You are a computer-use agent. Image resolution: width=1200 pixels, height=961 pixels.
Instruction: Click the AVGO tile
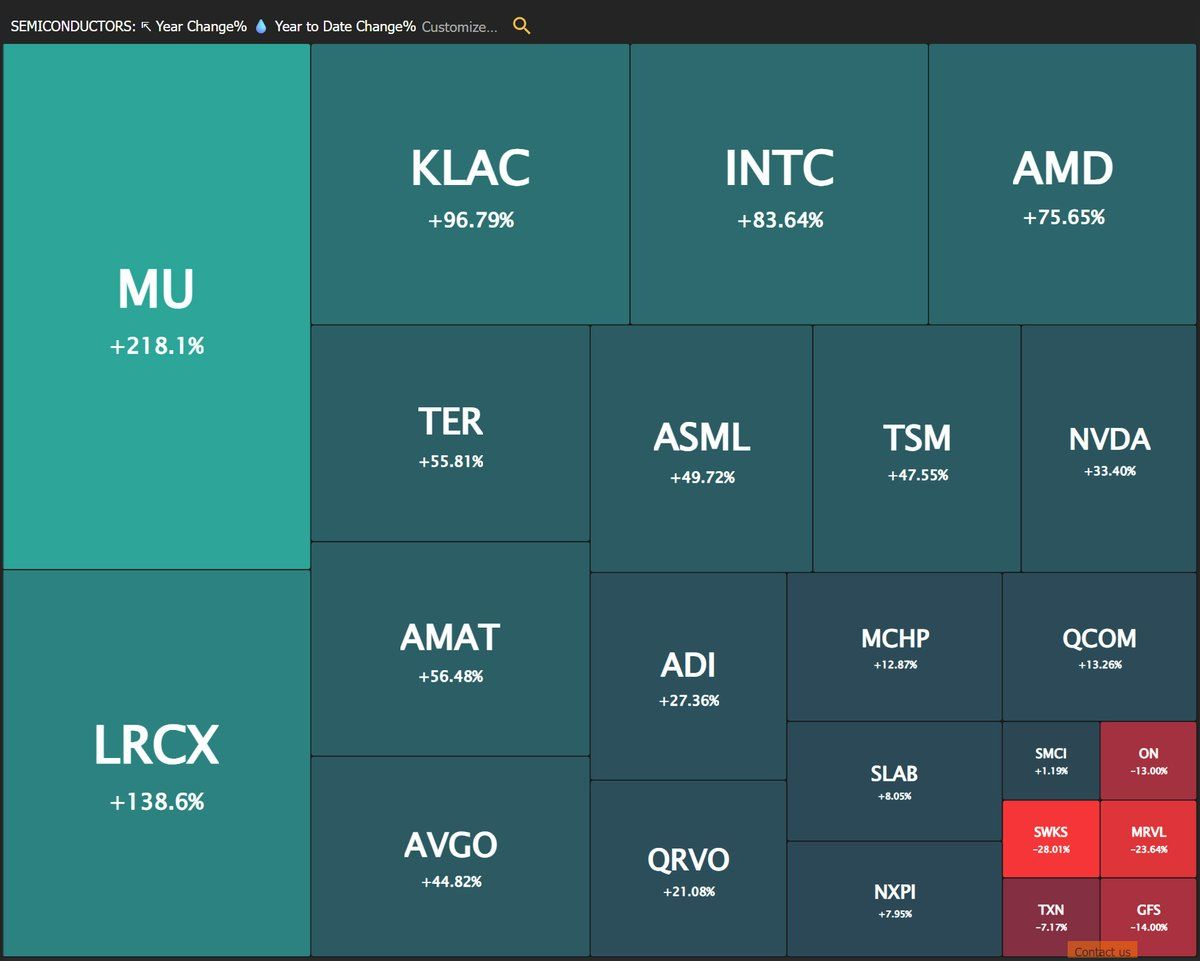click(450, 857)
